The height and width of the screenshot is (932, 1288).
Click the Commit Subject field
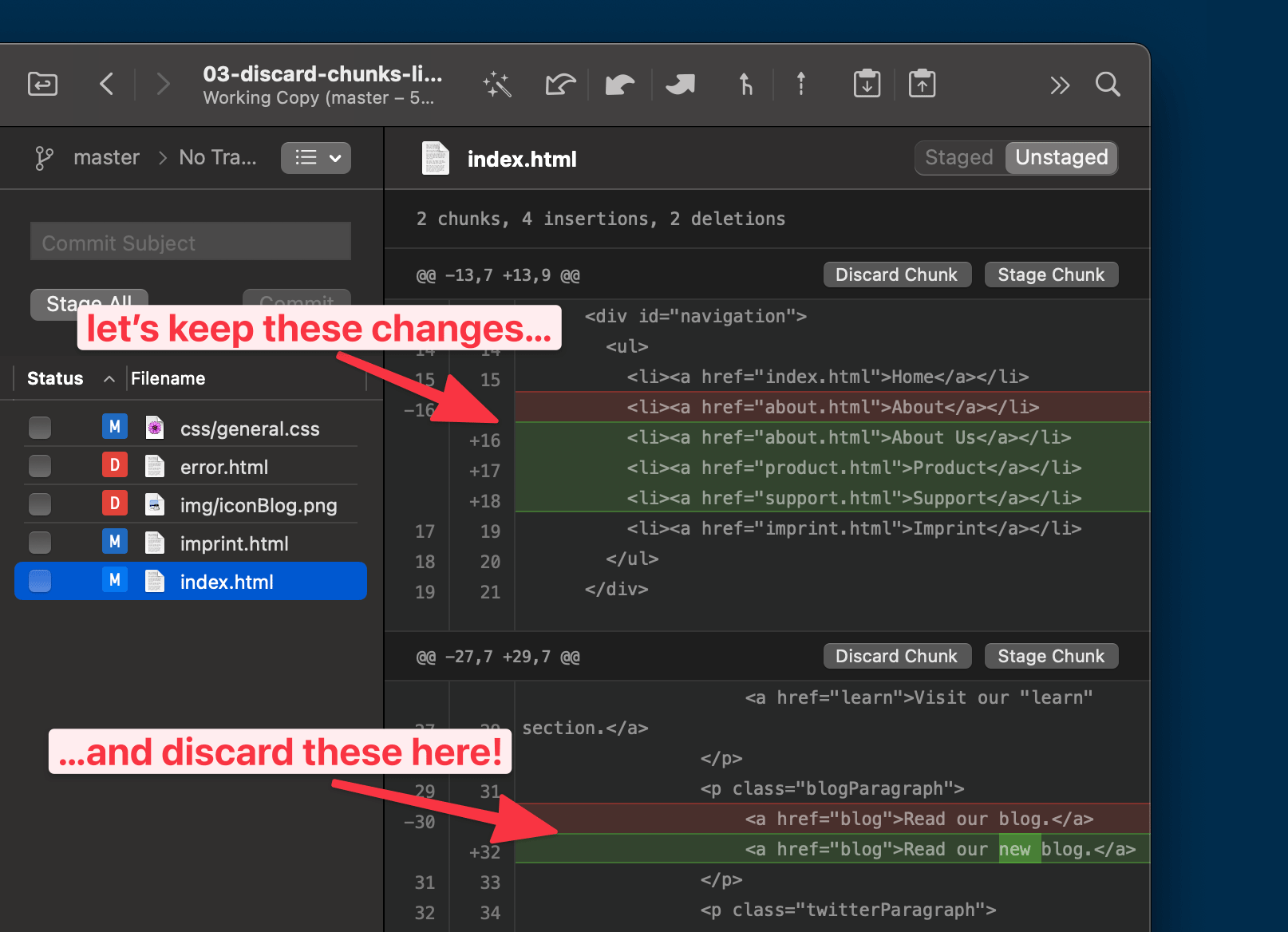(x=190, y=241)
